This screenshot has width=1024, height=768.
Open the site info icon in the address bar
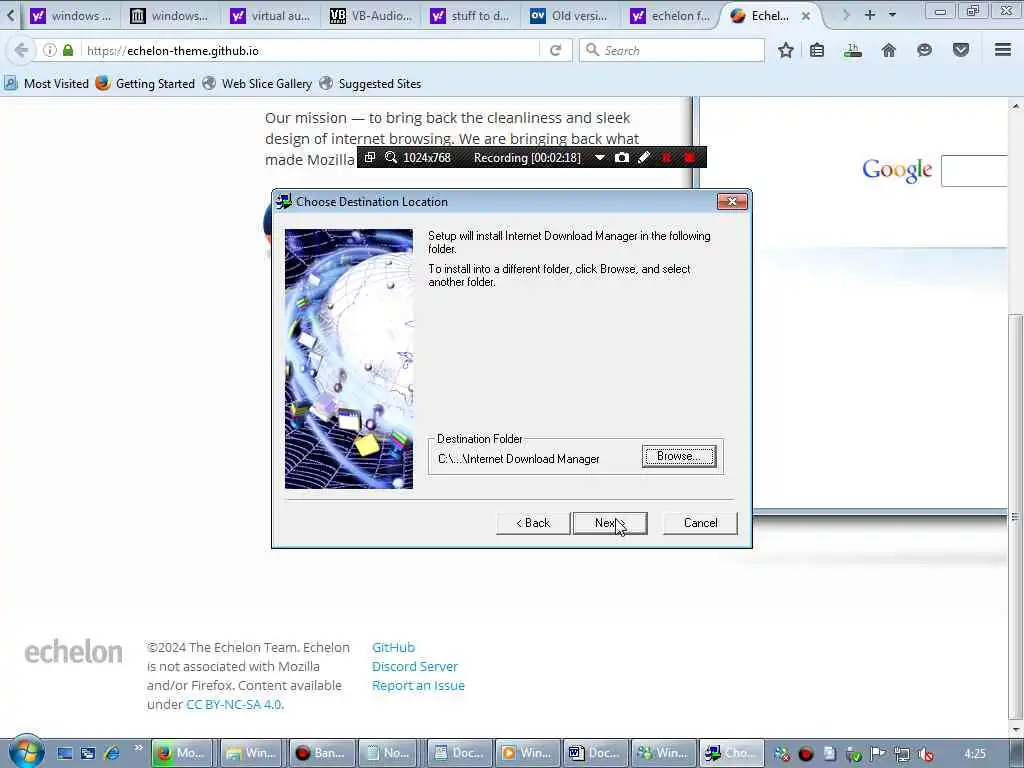point(50,50)
